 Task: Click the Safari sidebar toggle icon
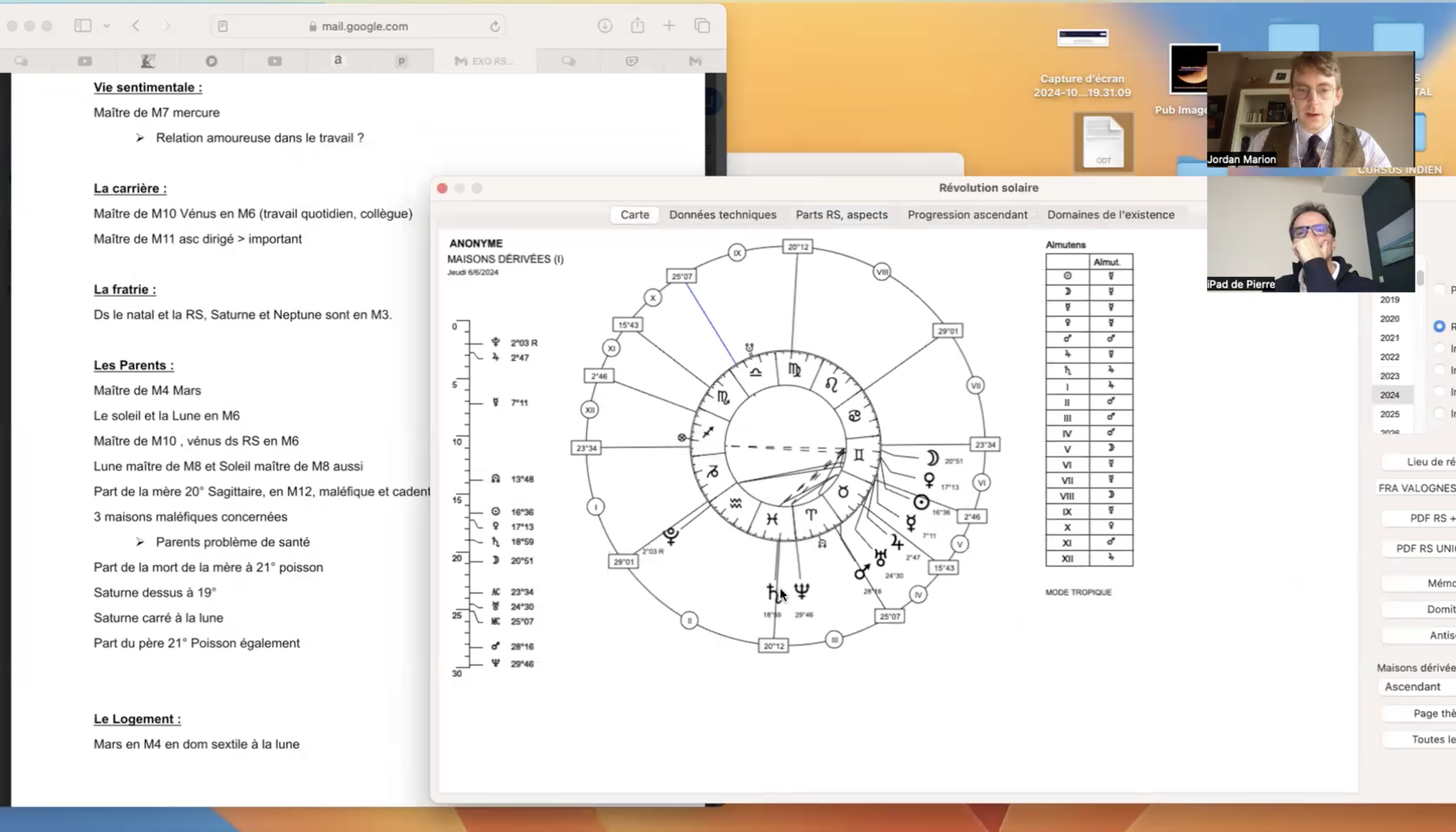point(82,26)
